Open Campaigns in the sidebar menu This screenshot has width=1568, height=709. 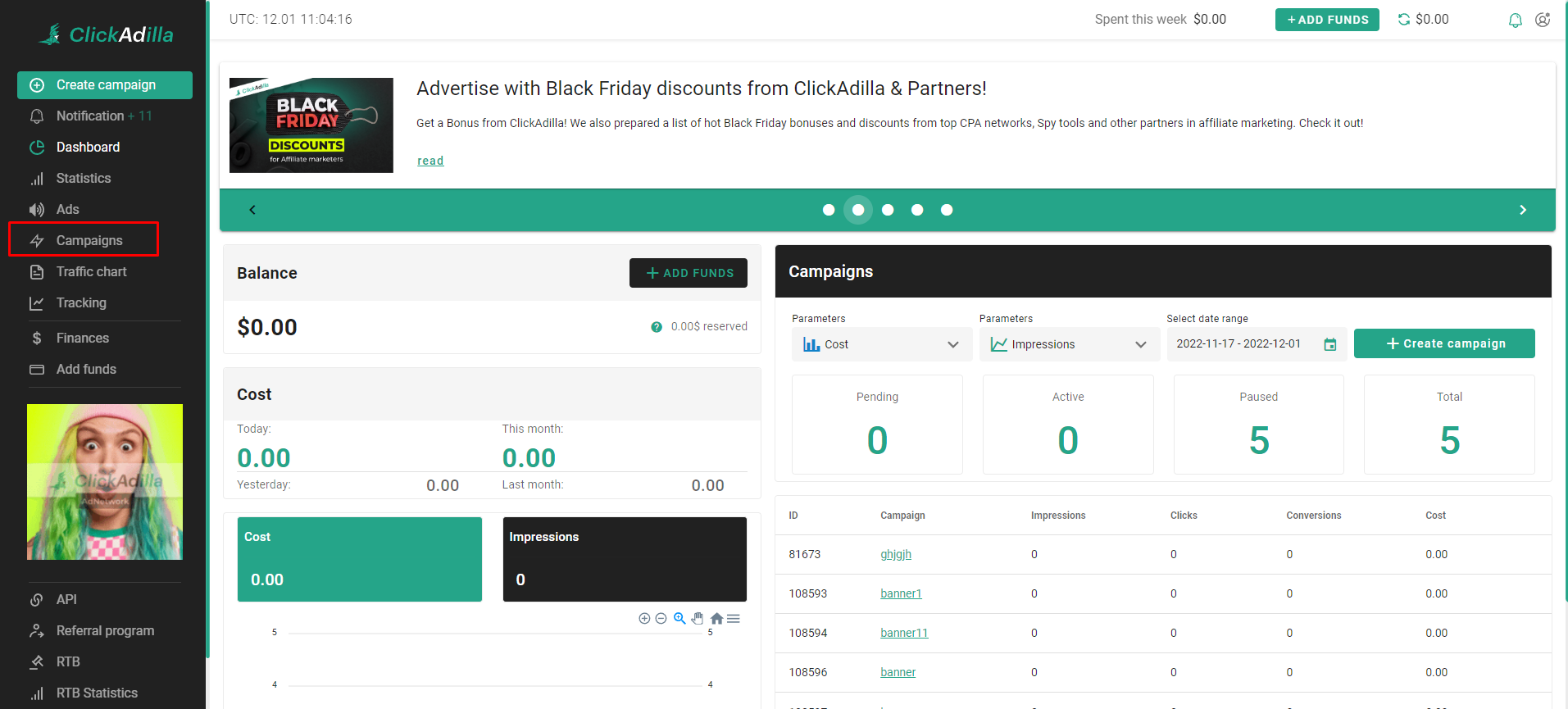tap(89, 240)
